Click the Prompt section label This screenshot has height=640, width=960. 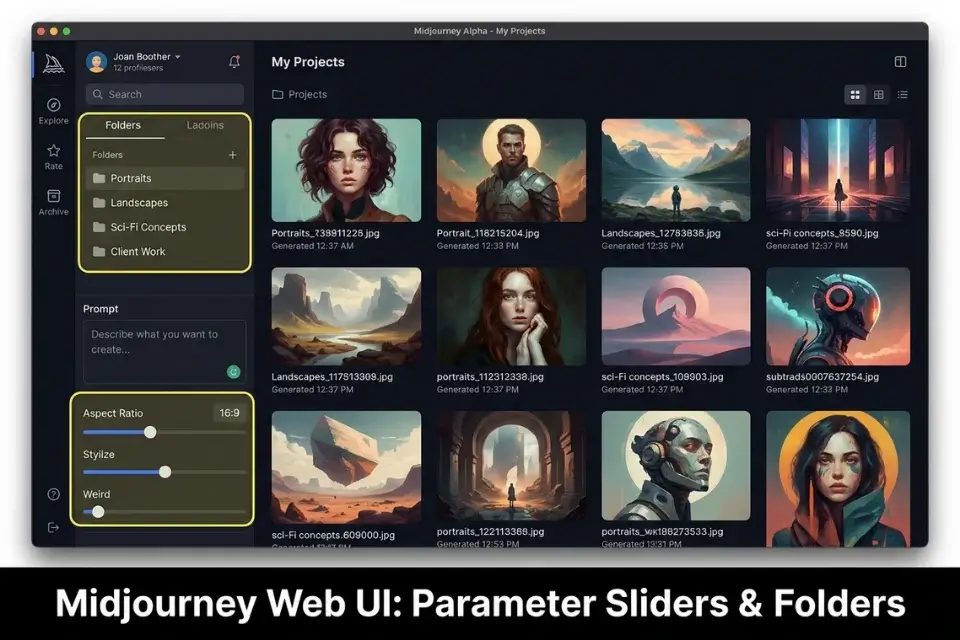(x=100, y=309)
